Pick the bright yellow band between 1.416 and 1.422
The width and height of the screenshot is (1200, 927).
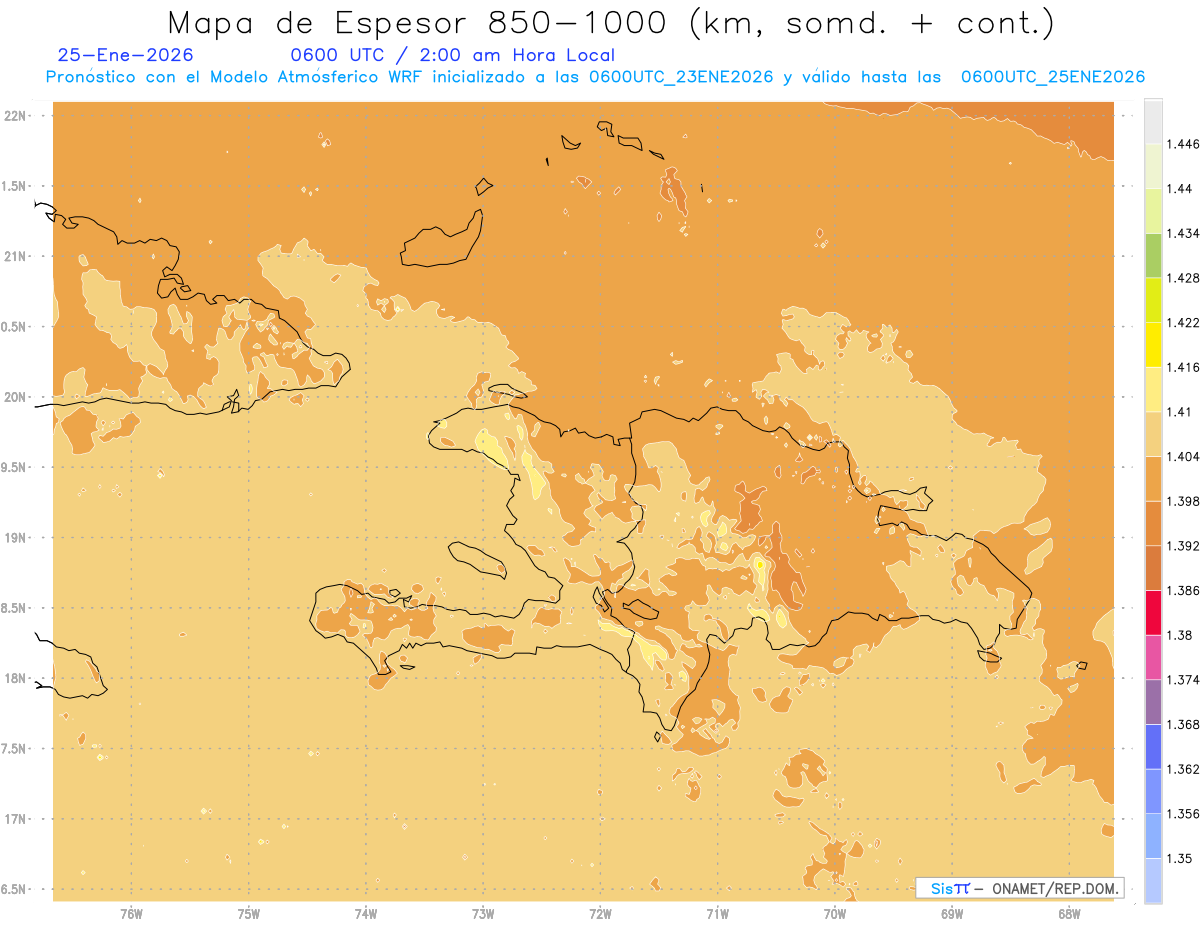(x=1153, y=345)
